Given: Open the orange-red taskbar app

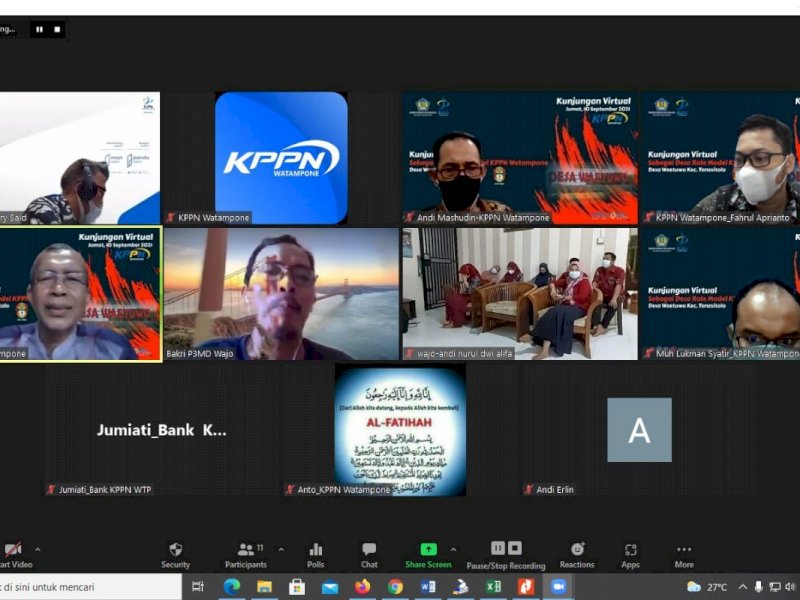Looking at the screenshot, I should [526, 587].
